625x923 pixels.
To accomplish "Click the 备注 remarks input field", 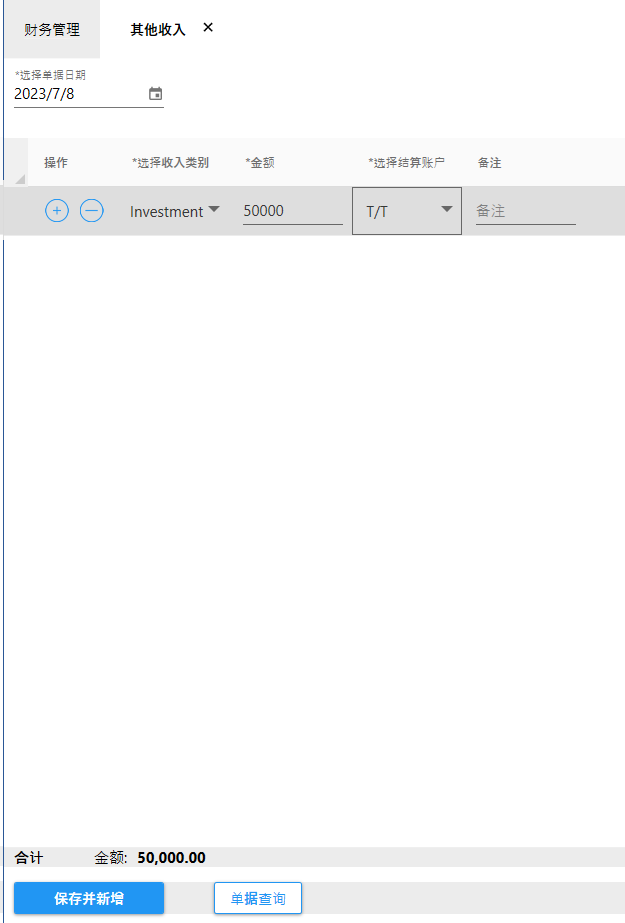I will tap(525, 211).
